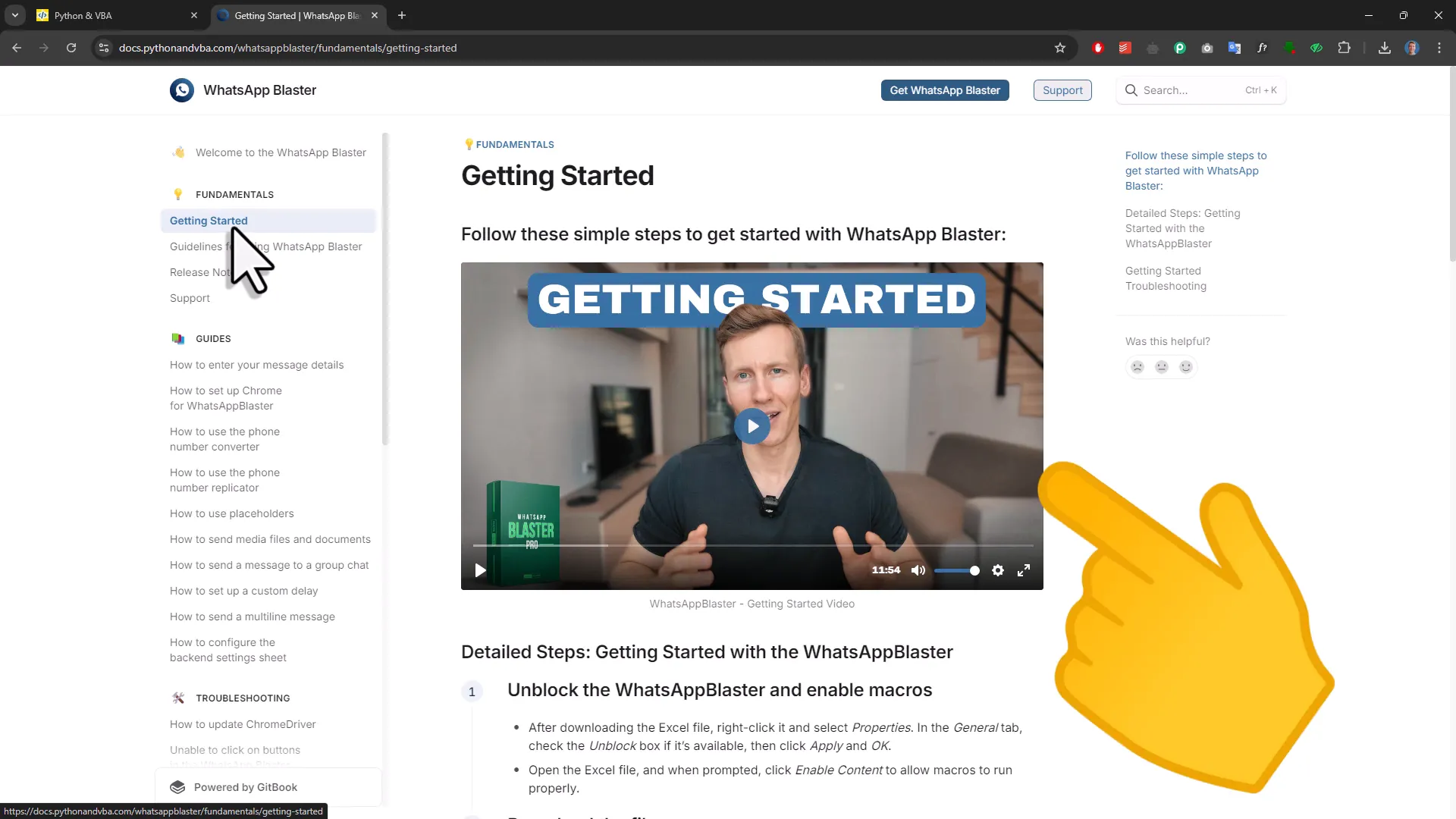
Task: Click Powered by GitBook link
Action: 268,787
